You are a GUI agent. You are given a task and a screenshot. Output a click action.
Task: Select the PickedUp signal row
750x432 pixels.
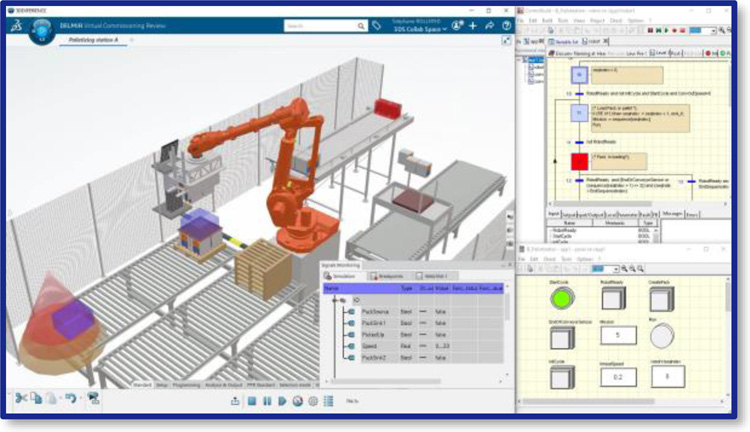pos(374,333)
